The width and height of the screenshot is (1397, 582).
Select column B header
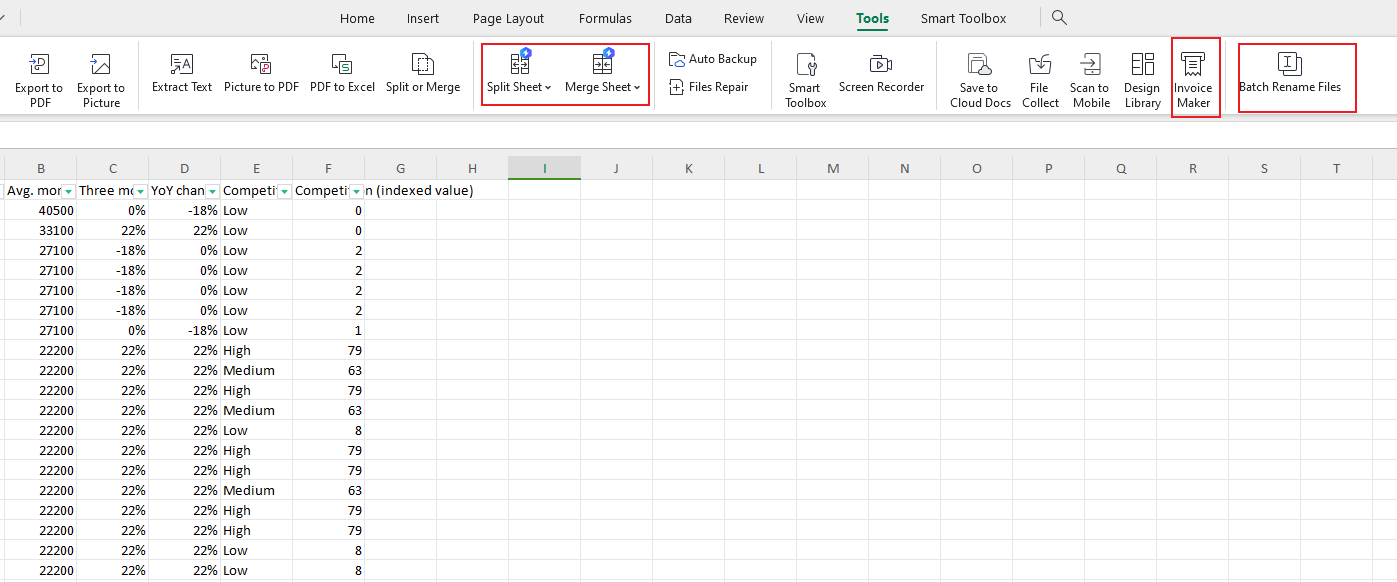pos(40,169)
